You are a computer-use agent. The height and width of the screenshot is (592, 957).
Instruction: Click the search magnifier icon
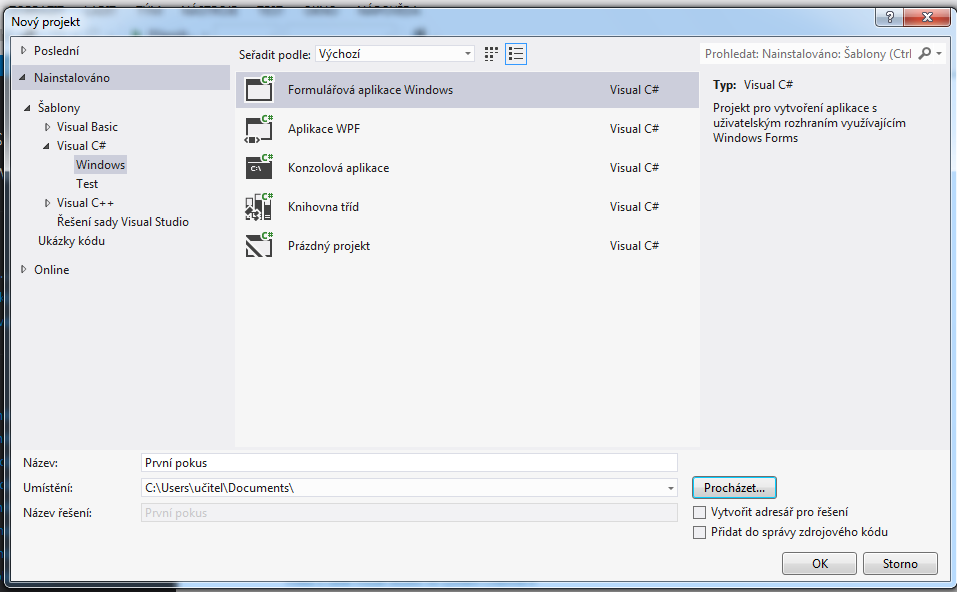[925, 54]
